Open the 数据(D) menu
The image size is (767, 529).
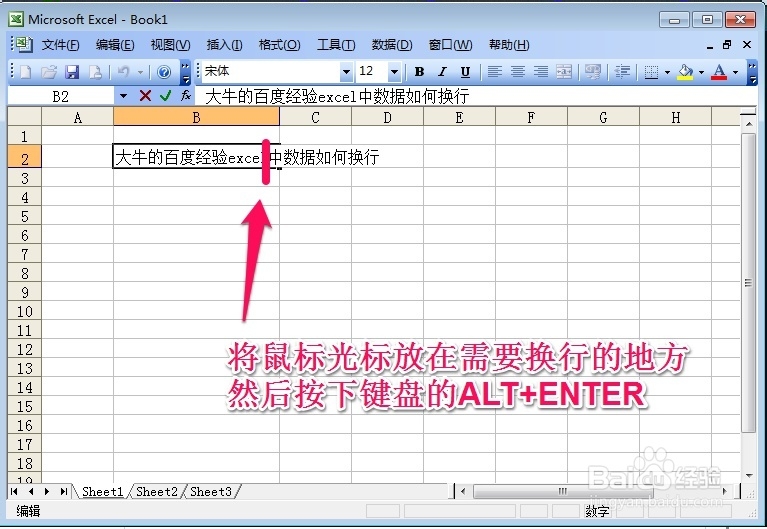392,45
